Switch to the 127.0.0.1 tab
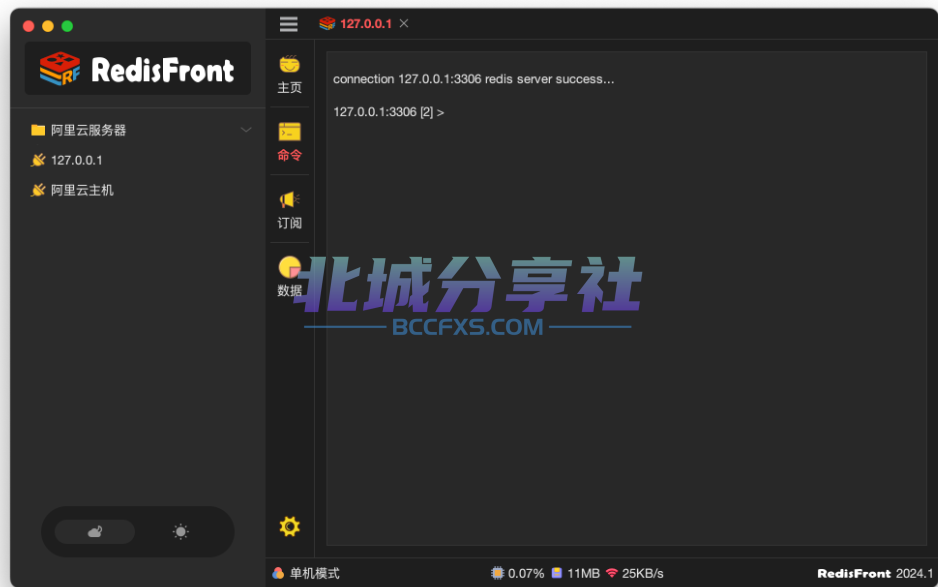 pos(356,24)
